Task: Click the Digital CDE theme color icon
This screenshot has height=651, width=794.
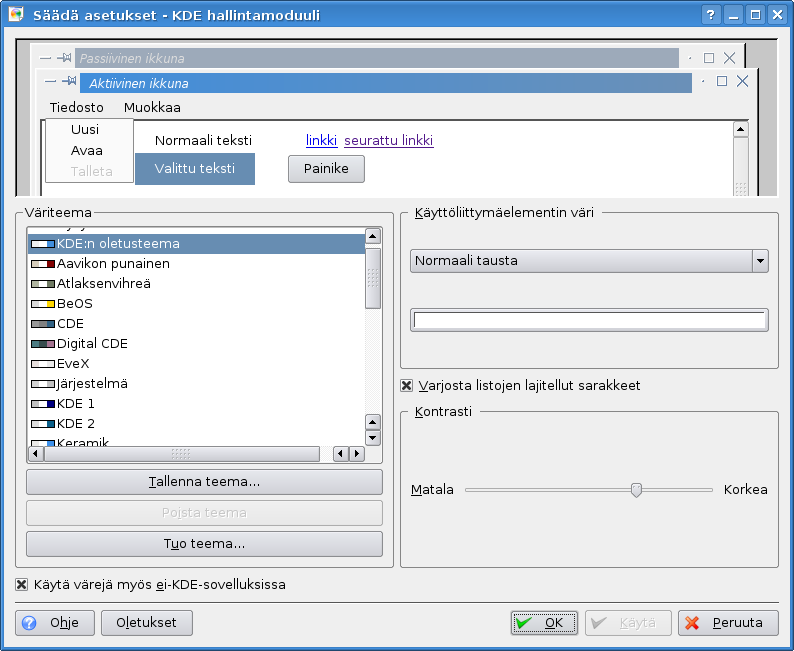Action: point(42,344)
